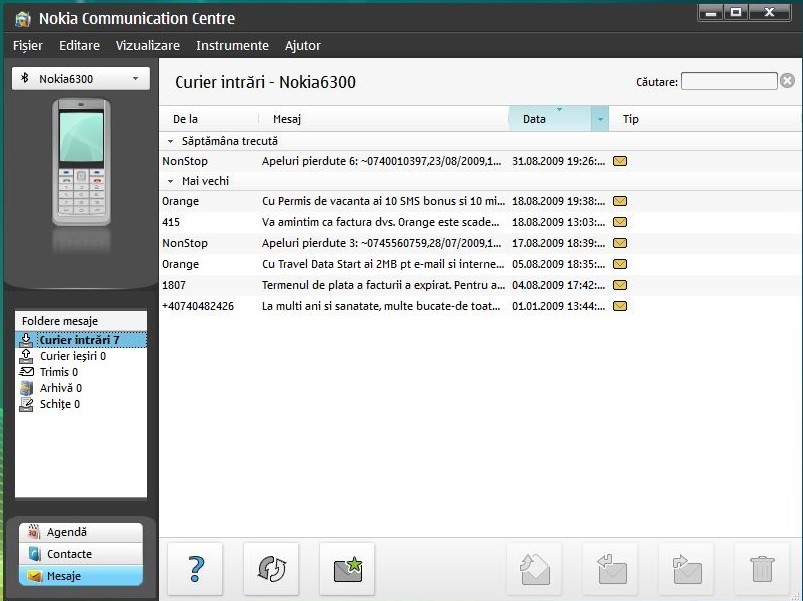Focus the Căutare search input field

(x=729, y=81)
